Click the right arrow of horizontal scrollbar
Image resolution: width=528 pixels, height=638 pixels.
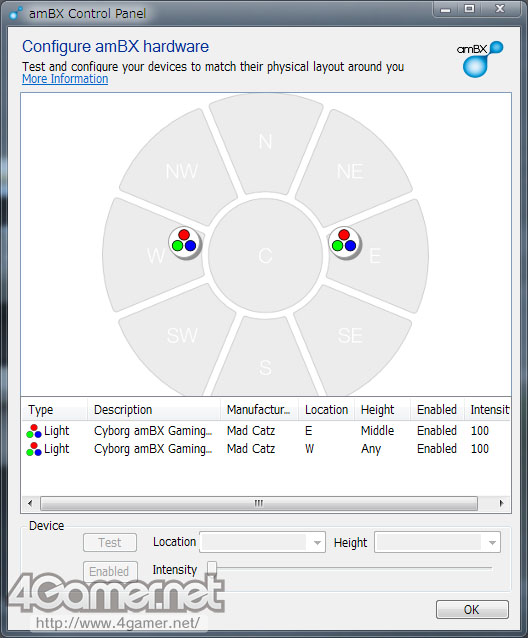coord(502,503)
